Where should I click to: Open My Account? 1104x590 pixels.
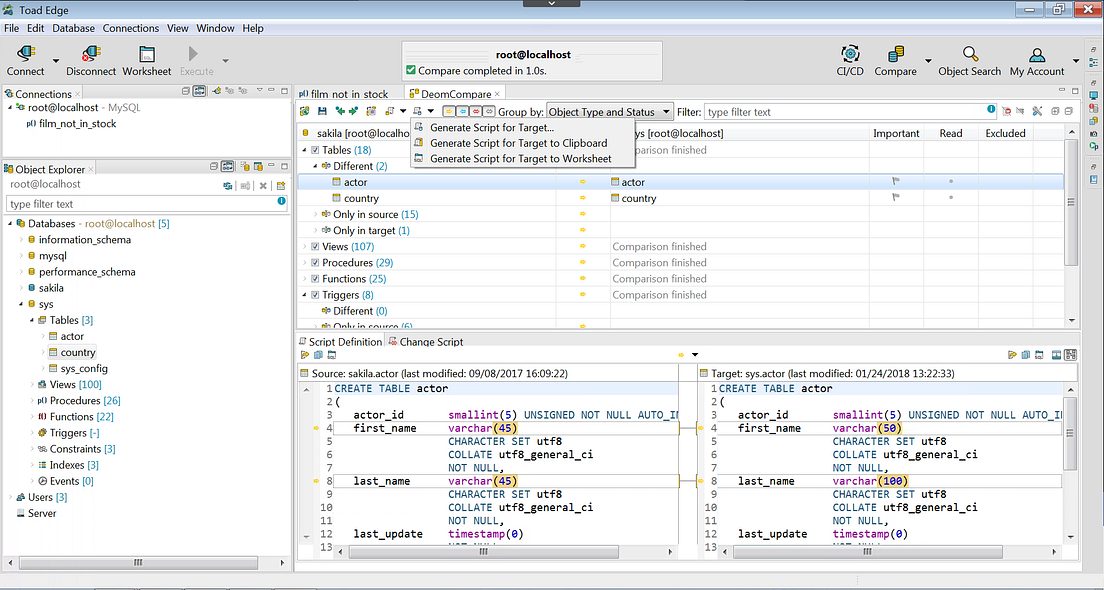pos(1037,55)
